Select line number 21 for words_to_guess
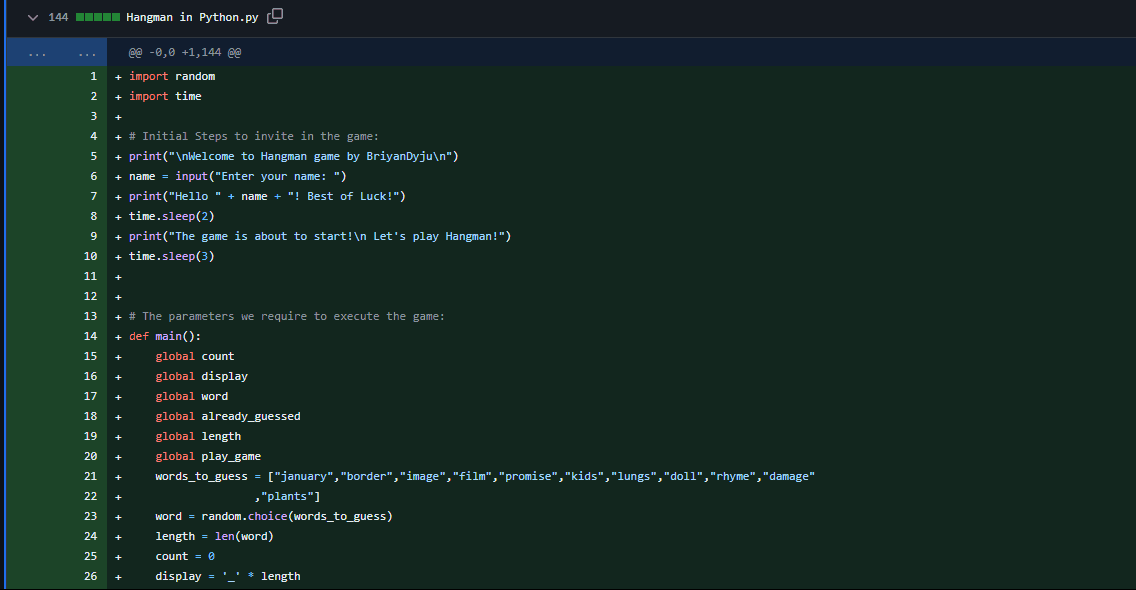 click(91, 476)
